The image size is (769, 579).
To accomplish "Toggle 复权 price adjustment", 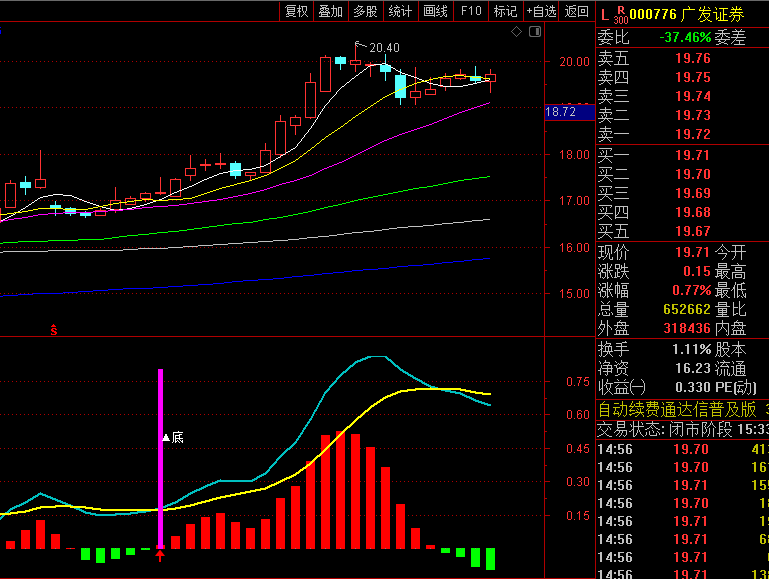I will tap(297, 11).
